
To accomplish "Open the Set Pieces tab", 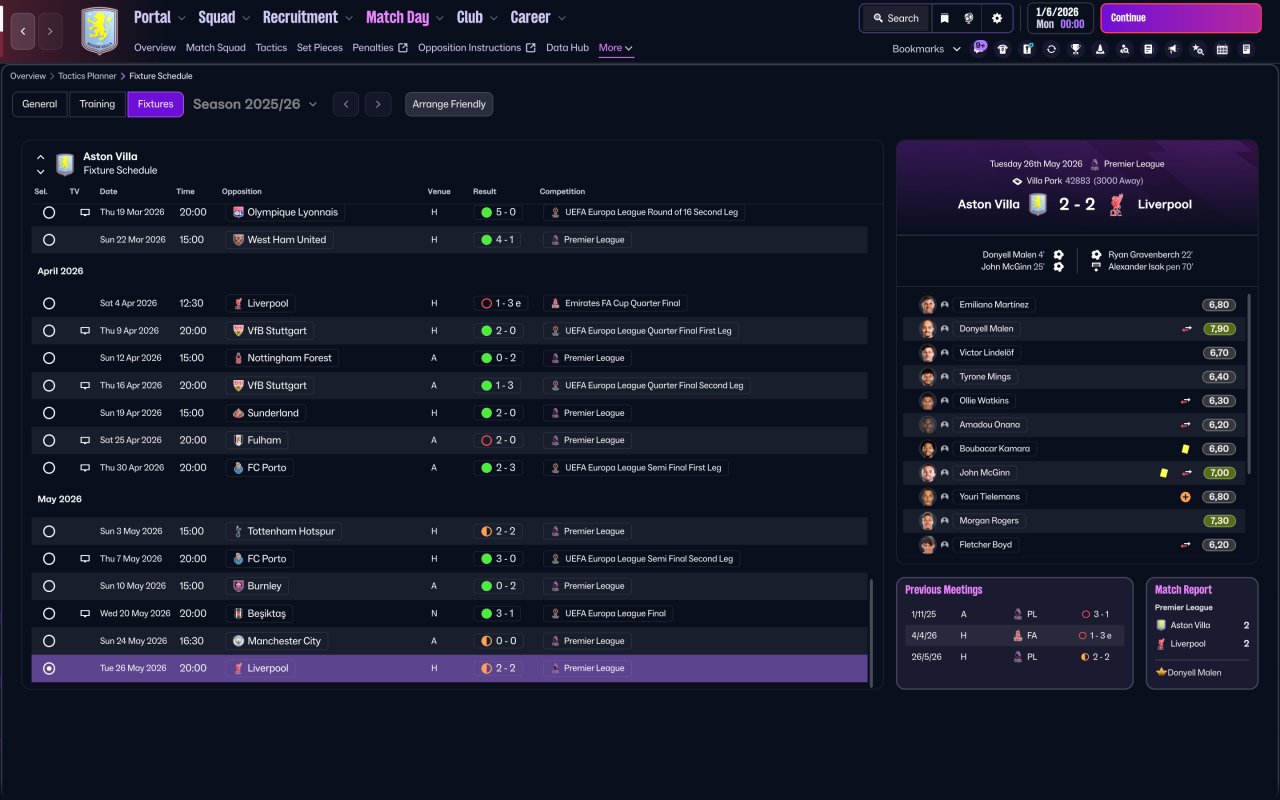I will pos(320,48).
